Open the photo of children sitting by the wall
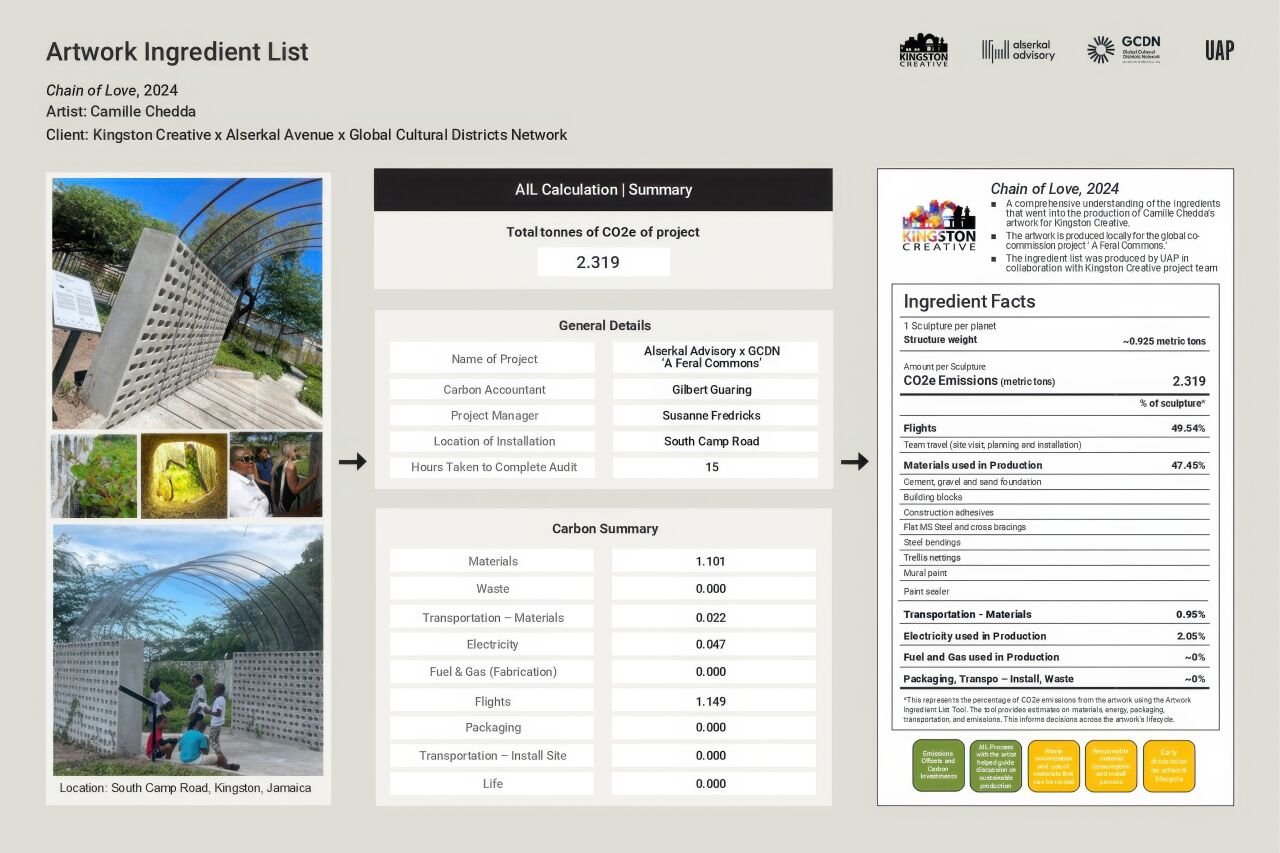 (187, 650)
